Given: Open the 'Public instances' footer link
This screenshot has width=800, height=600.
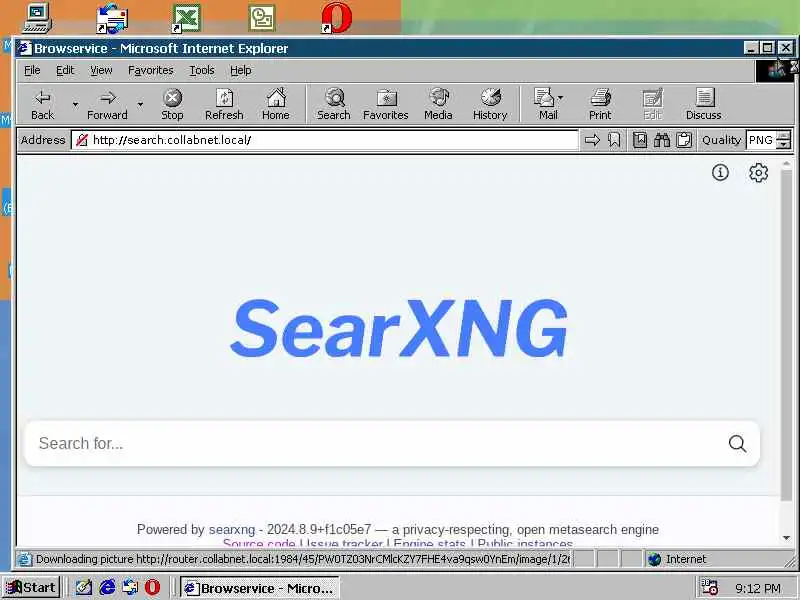Looking at the screenshot, I should coord(526,543).
